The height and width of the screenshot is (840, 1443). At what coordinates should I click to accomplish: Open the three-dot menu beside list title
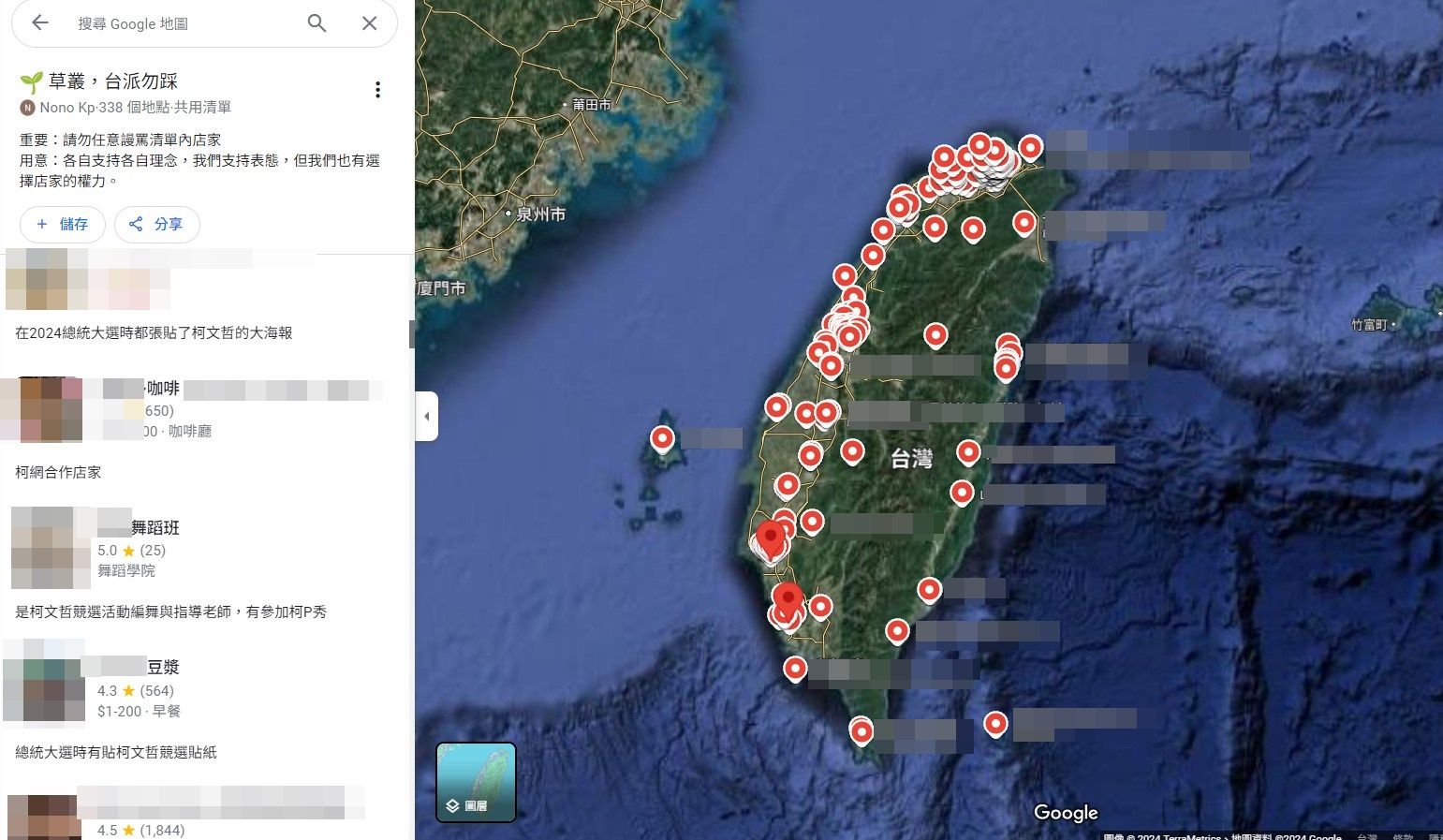pos(377,89)
